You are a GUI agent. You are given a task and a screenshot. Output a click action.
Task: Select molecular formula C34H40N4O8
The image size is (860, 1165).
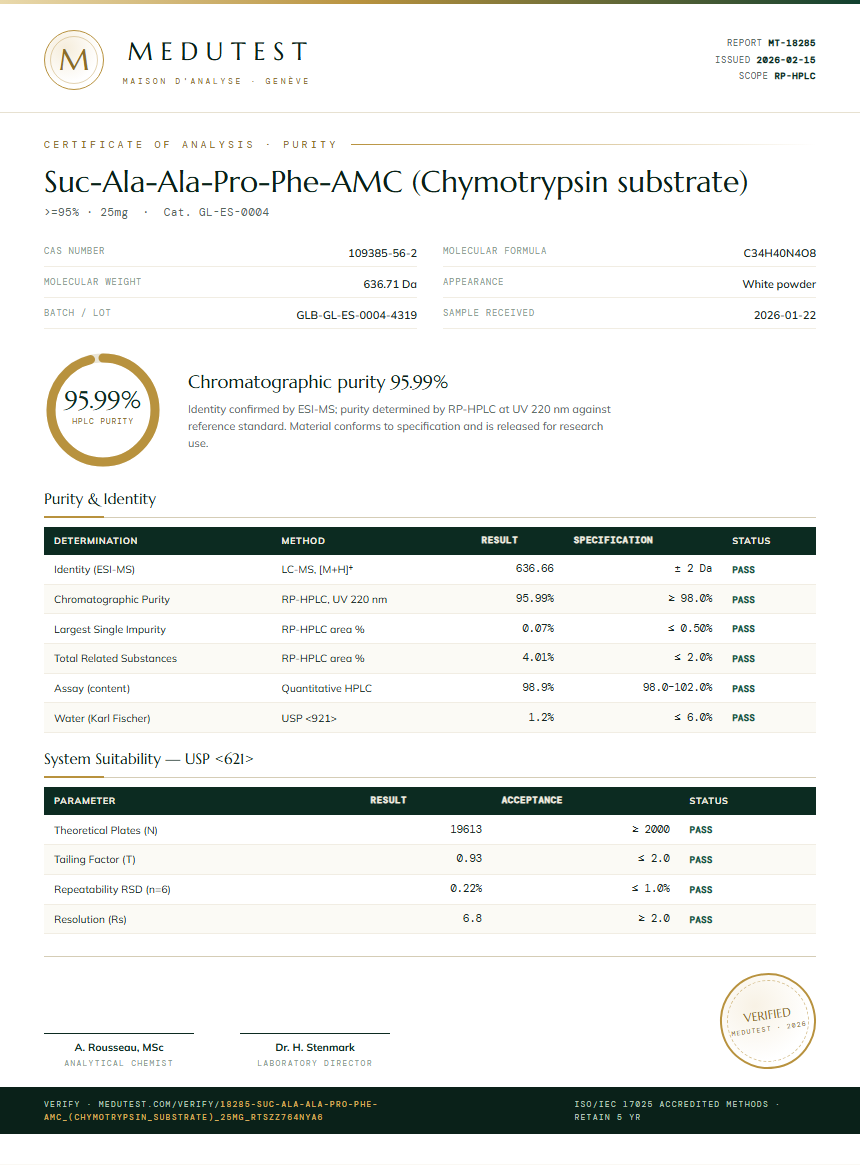[779, 253]
